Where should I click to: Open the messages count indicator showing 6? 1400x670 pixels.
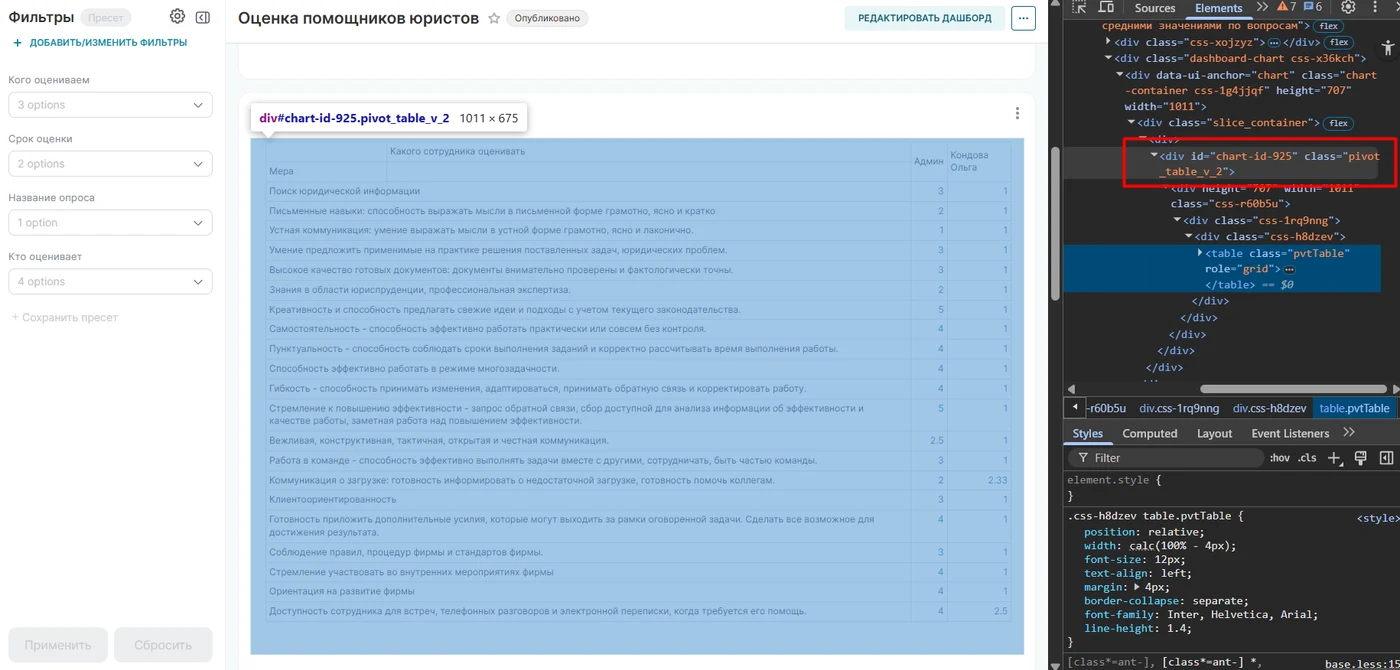click(x=1312, y=7)
